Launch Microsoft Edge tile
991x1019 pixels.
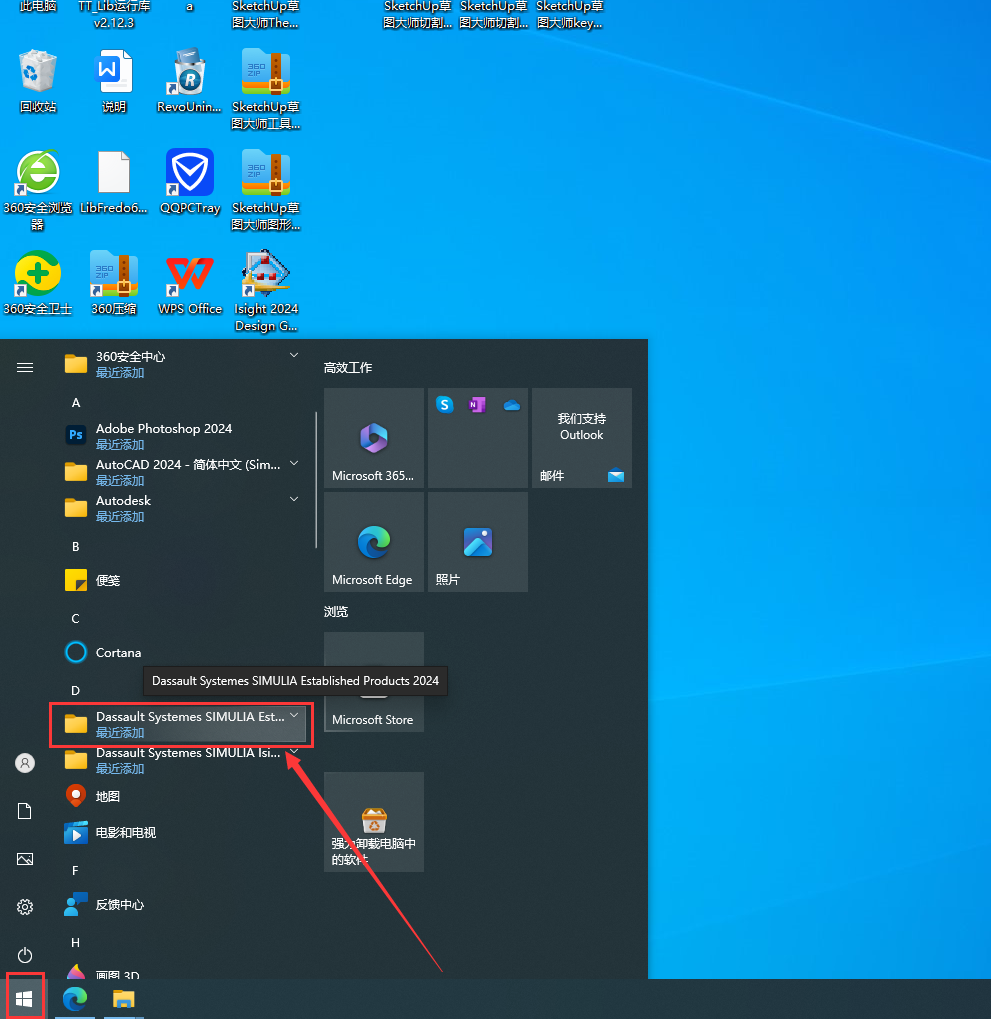coord(374,541)
